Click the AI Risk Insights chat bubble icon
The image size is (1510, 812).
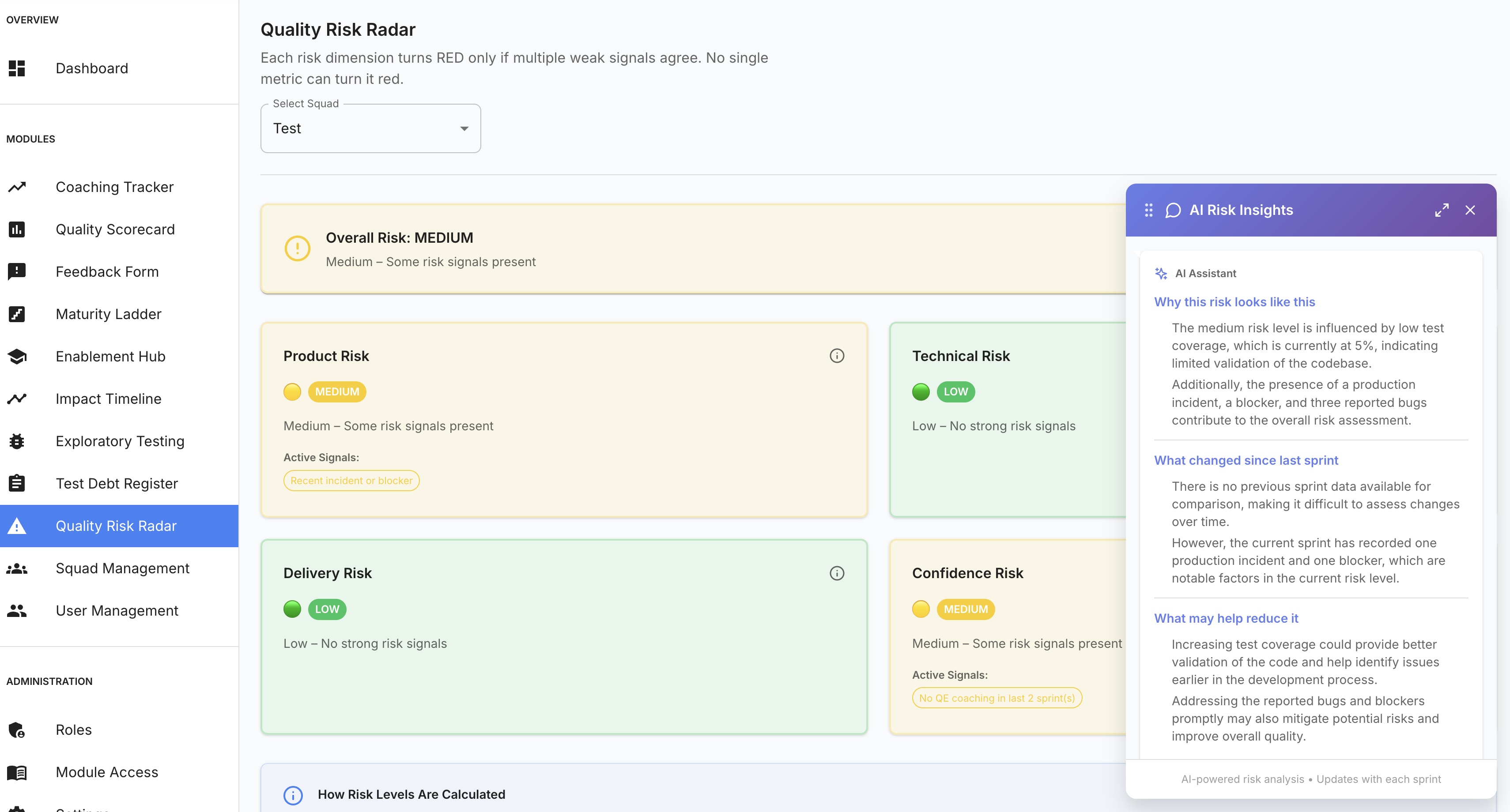[x=1173, y=211]
